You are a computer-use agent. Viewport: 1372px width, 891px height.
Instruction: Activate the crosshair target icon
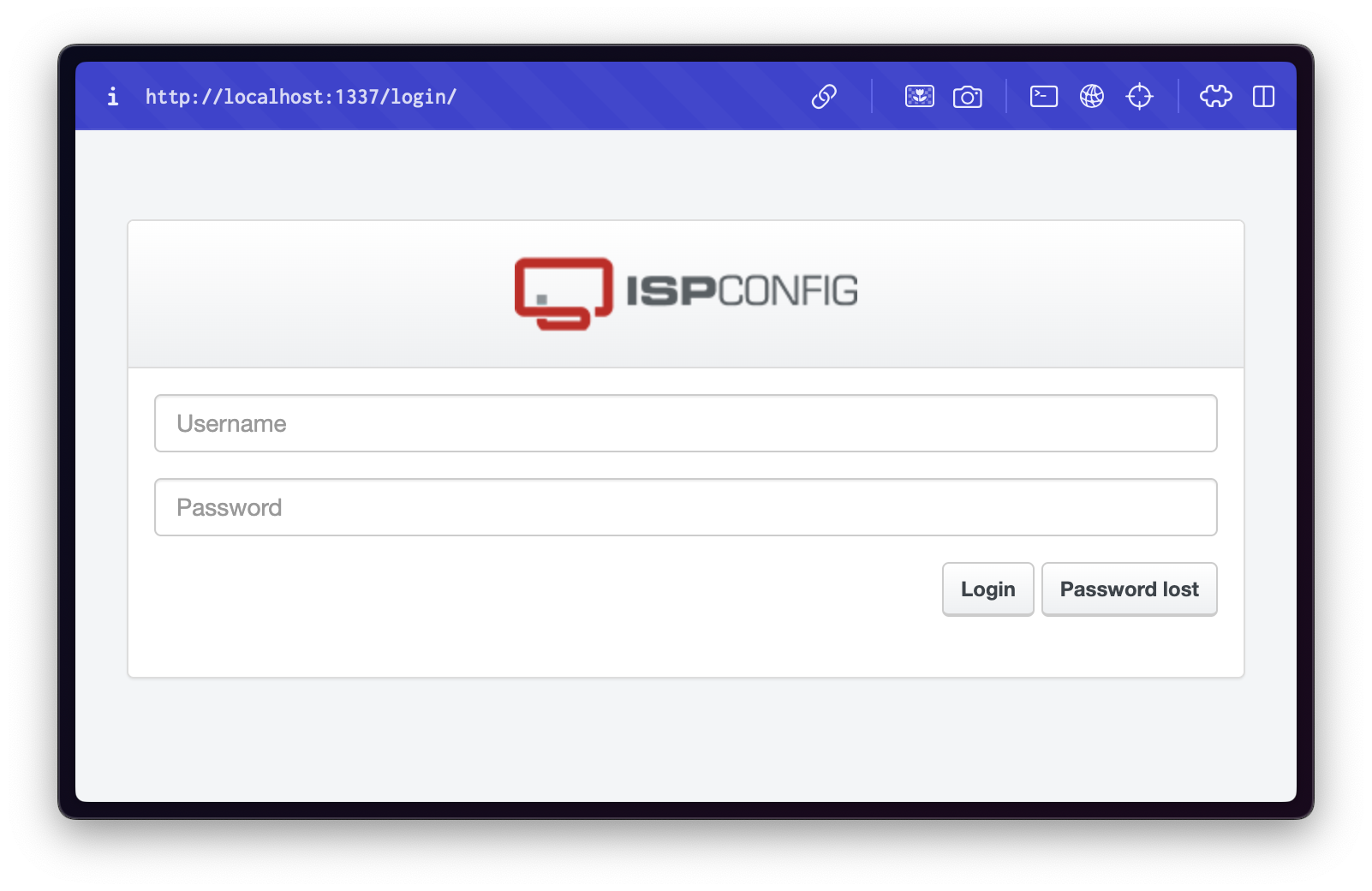pos(1140,97)
